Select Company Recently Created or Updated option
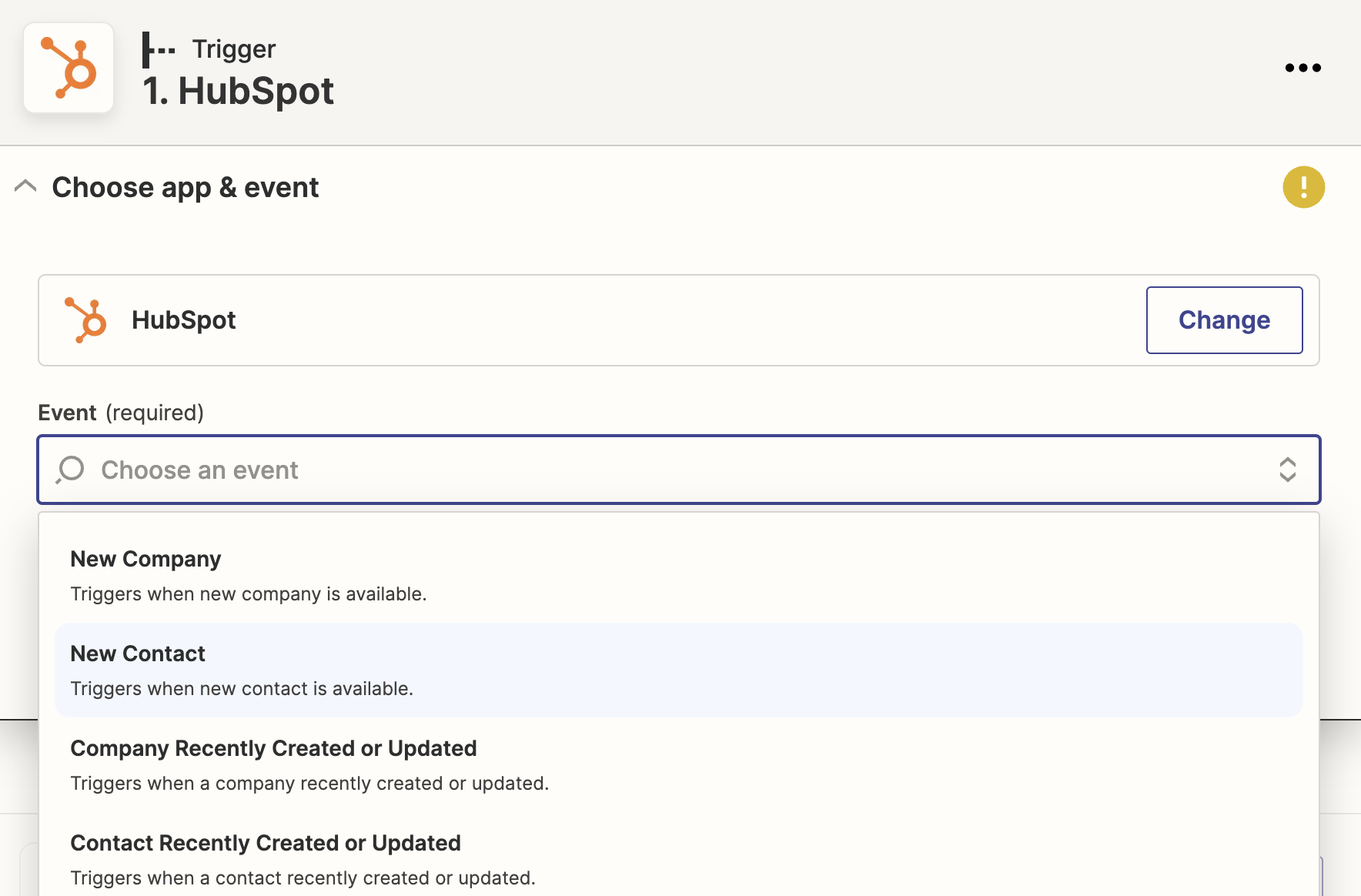 coord(678,764)
